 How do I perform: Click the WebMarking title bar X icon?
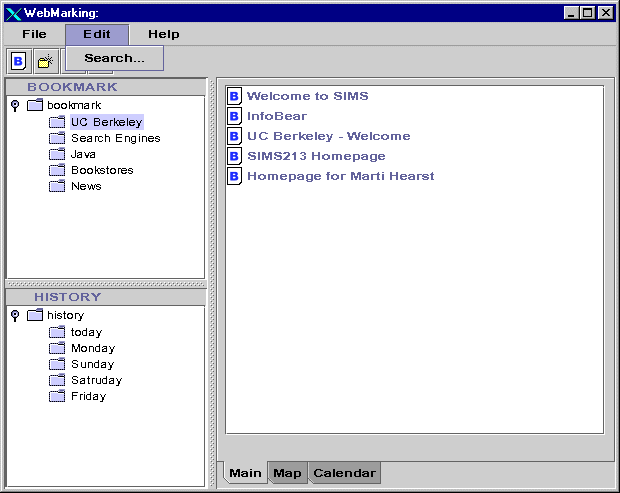tap(13, 14)
